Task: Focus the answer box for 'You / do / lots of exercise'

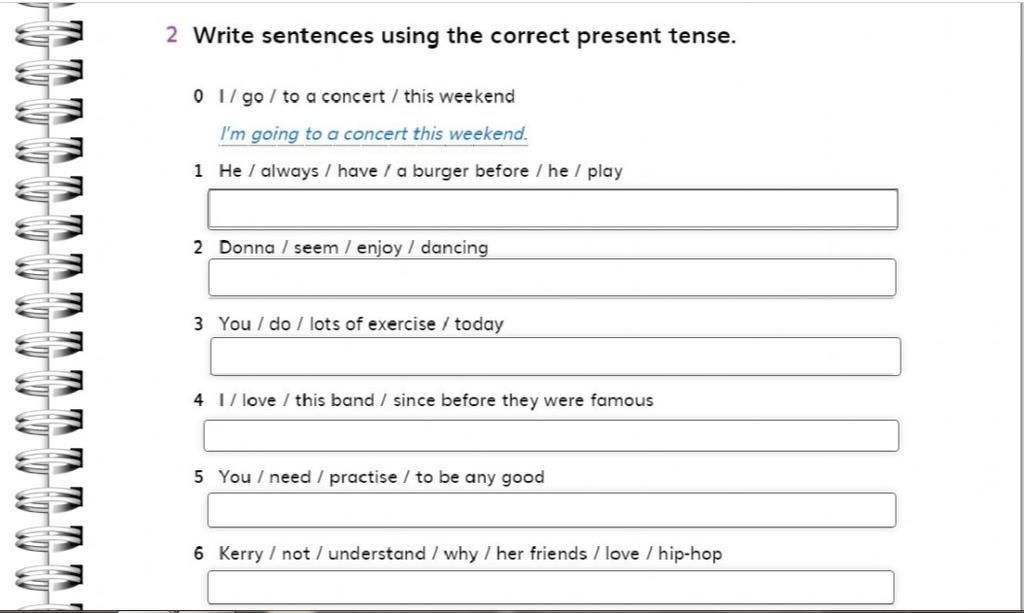Action: (555, 356)
